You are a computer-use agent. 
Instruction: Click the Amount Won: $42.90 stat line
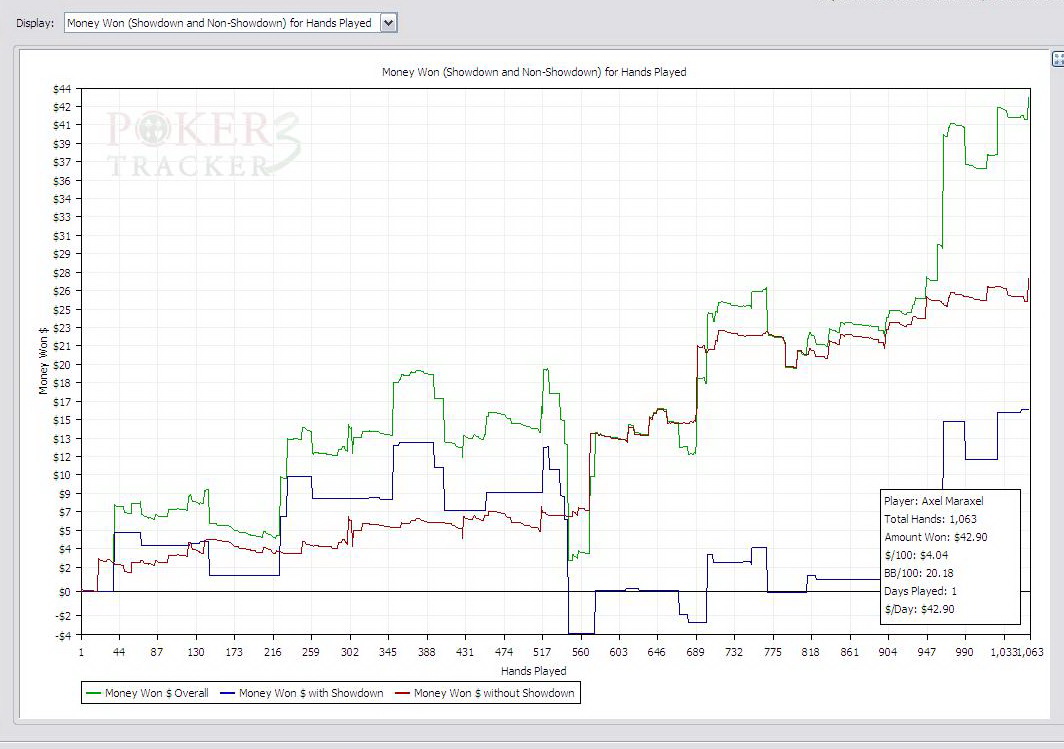[935, 537]
